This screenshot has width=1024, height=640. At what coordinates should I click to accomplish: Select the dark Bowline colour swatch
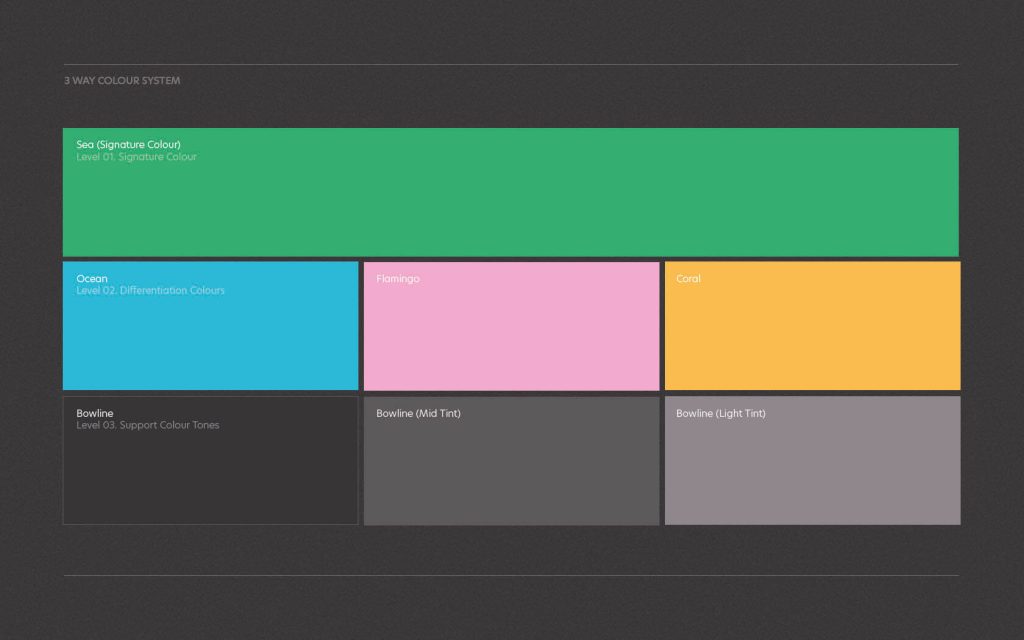coord(210,460)
